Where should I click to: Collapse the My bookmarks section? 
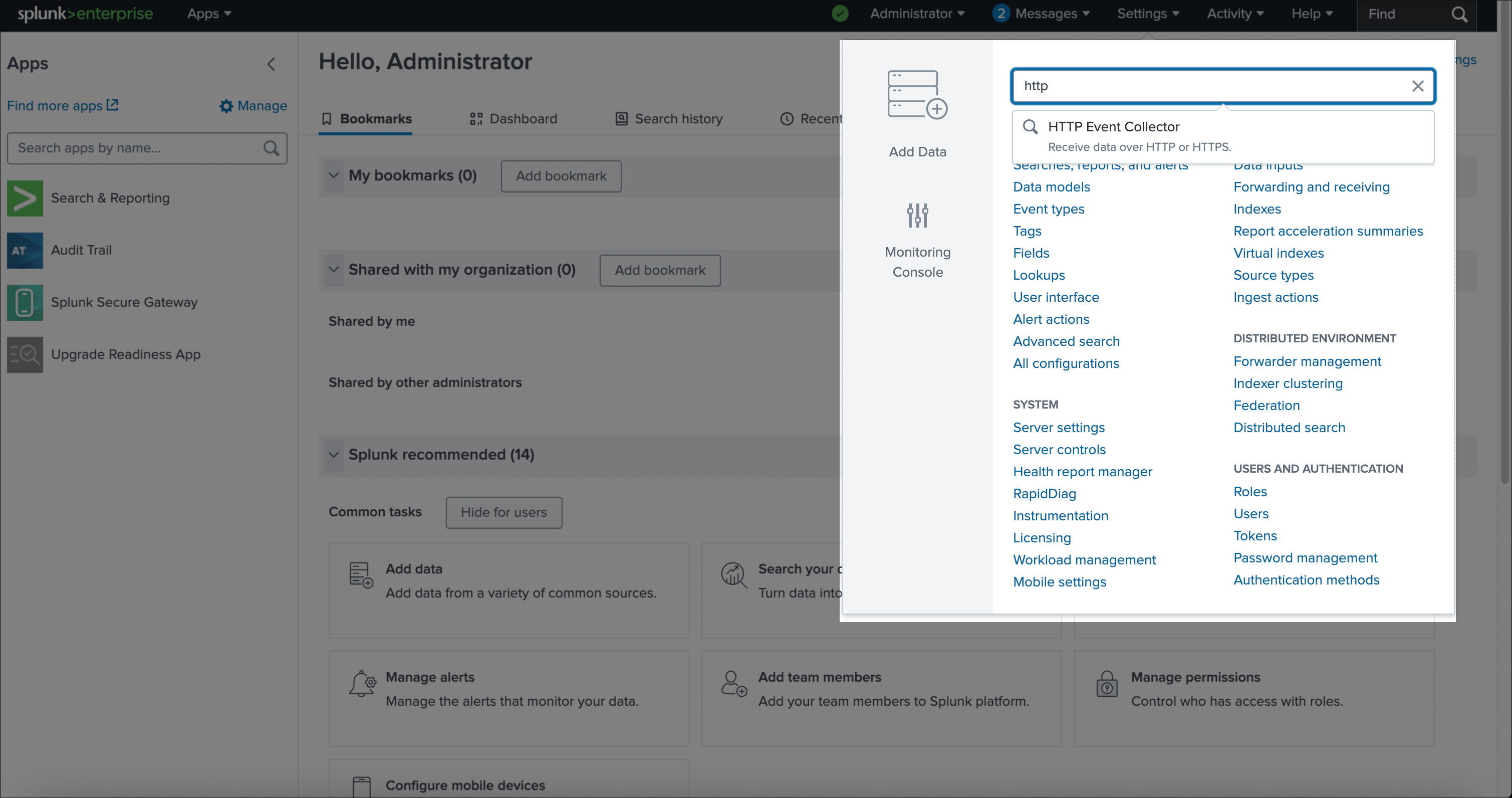coord(333,175)
